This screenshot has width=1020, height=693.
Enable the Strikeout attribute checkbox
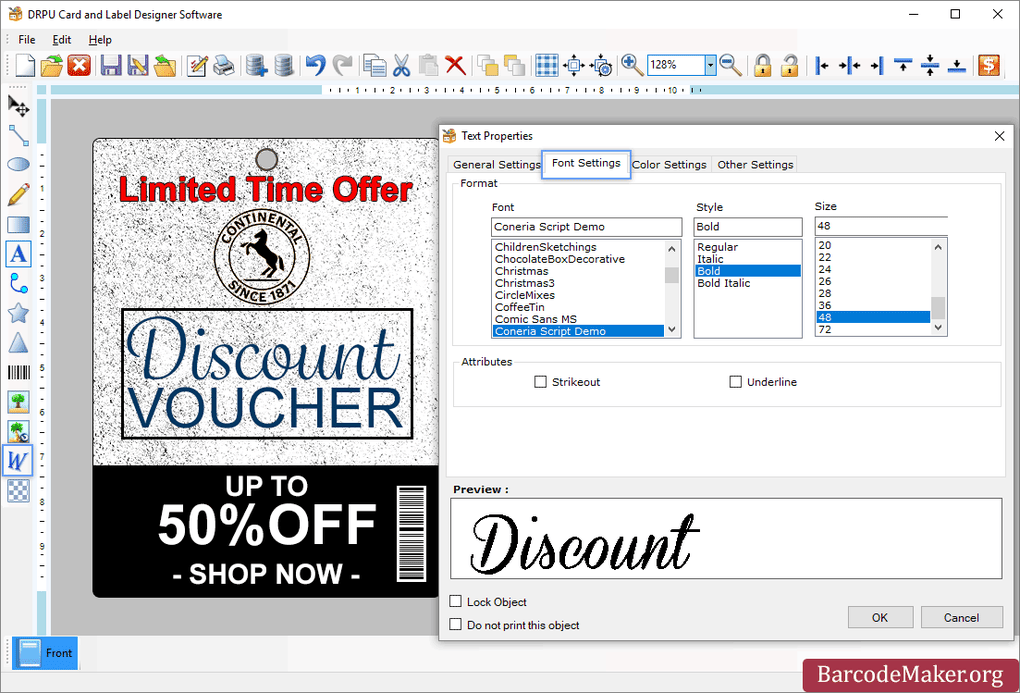(x=541, y=381)
